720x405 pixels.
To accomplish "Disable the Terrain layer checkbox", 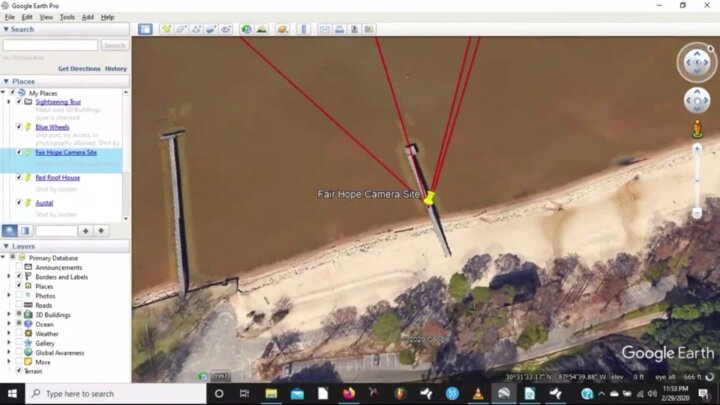I will (x=19, y=371).
